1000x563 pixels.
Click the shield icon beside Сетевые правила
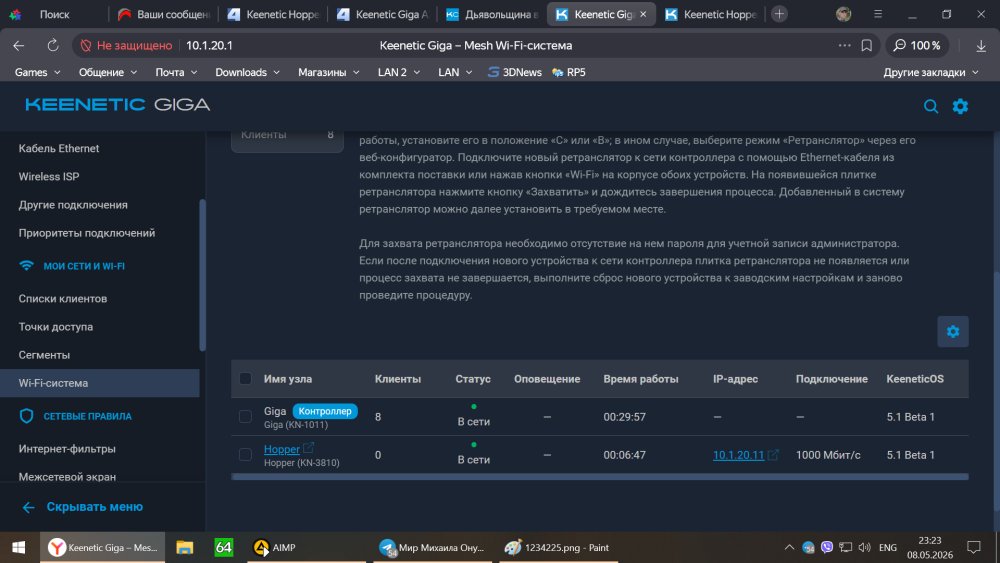click(26, 416)
